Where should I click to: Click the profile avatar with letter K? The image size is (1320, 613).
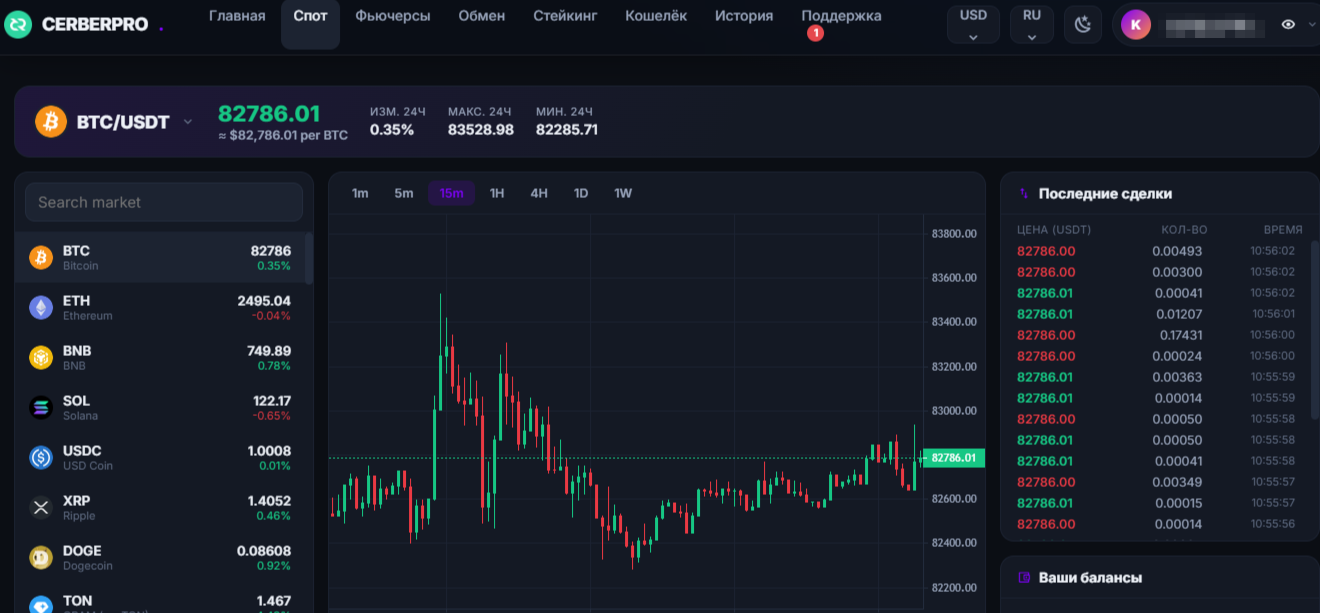1135,25
